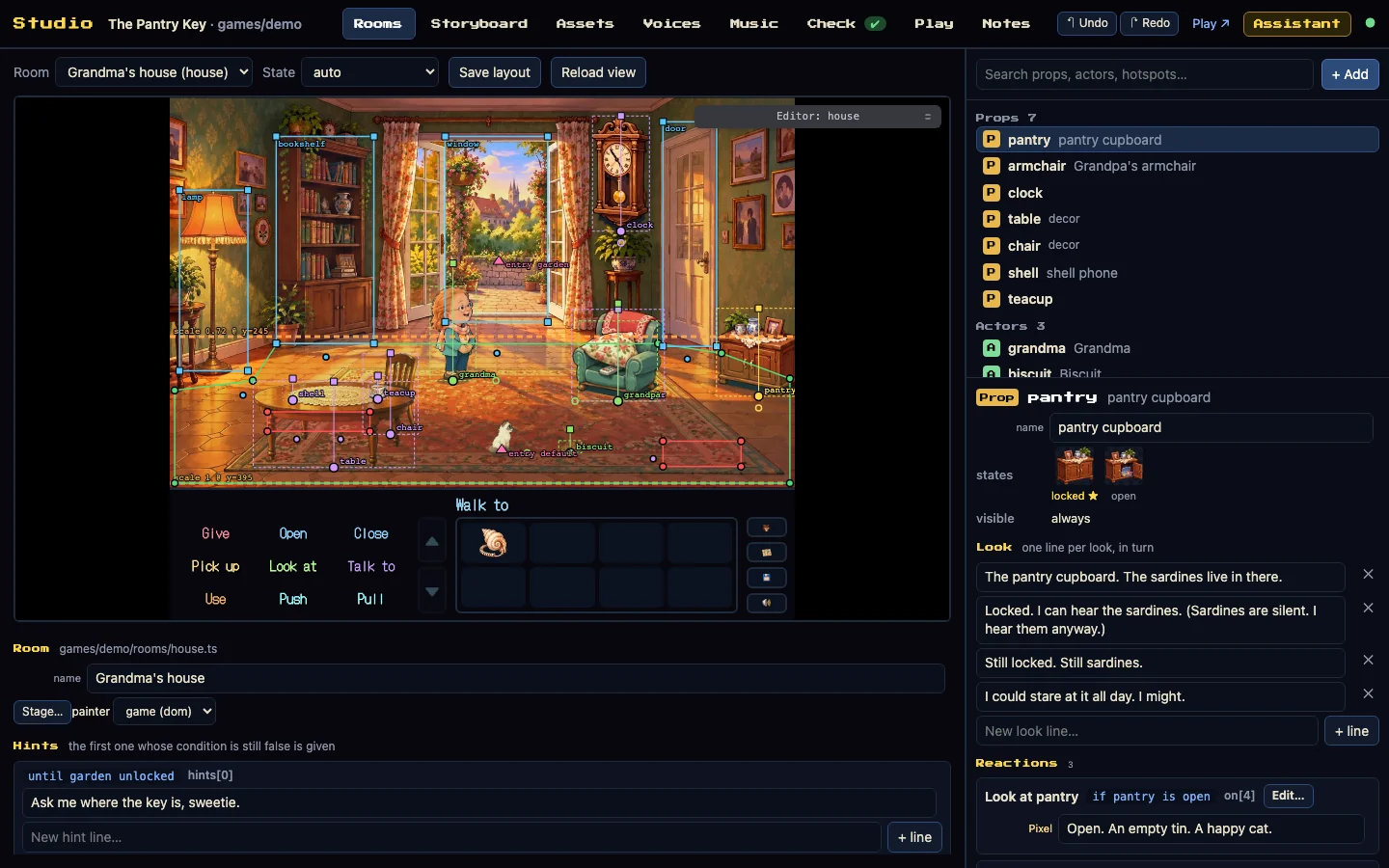Screen dimensions: 1389x868
Task: Select the pantry prop row
Action: pyautogui.click(x=1177, y=140)
